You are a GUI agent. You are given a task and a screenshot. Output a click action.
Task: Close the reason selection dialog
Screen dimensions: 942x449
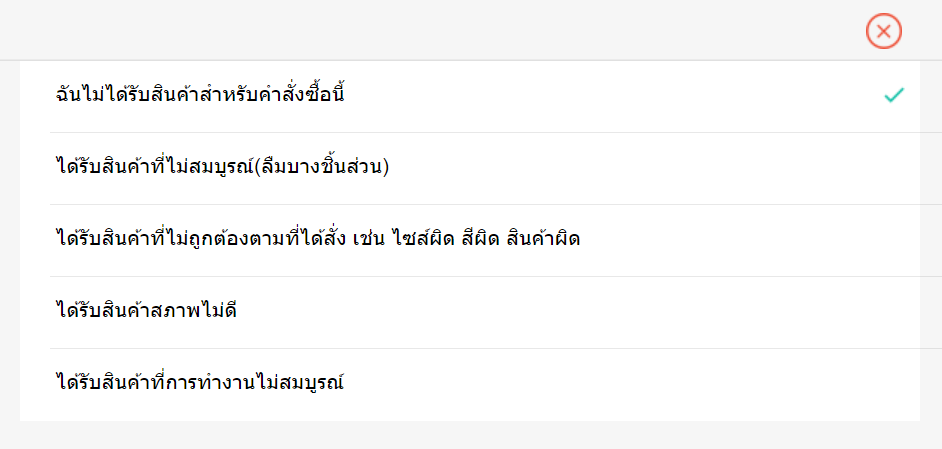click(884, 31)
